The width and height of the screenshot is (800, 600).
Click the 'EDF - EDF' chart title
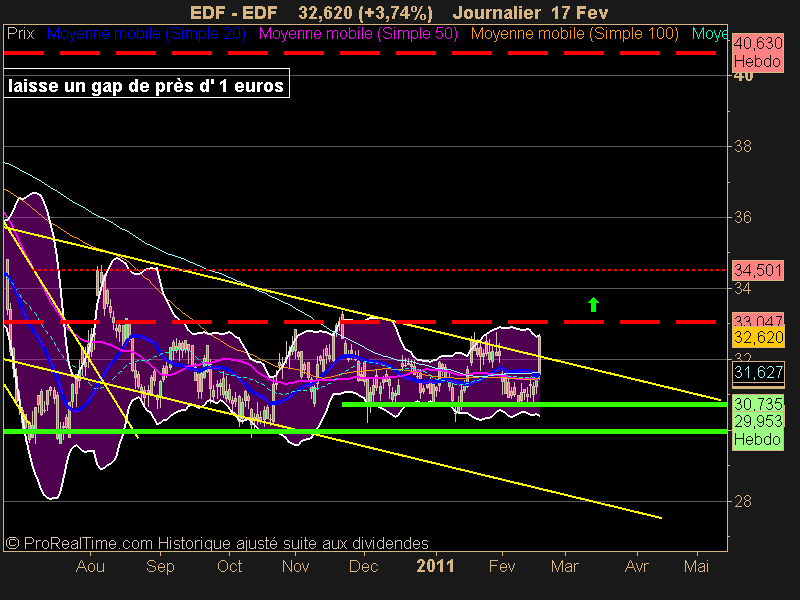[234, 12]
